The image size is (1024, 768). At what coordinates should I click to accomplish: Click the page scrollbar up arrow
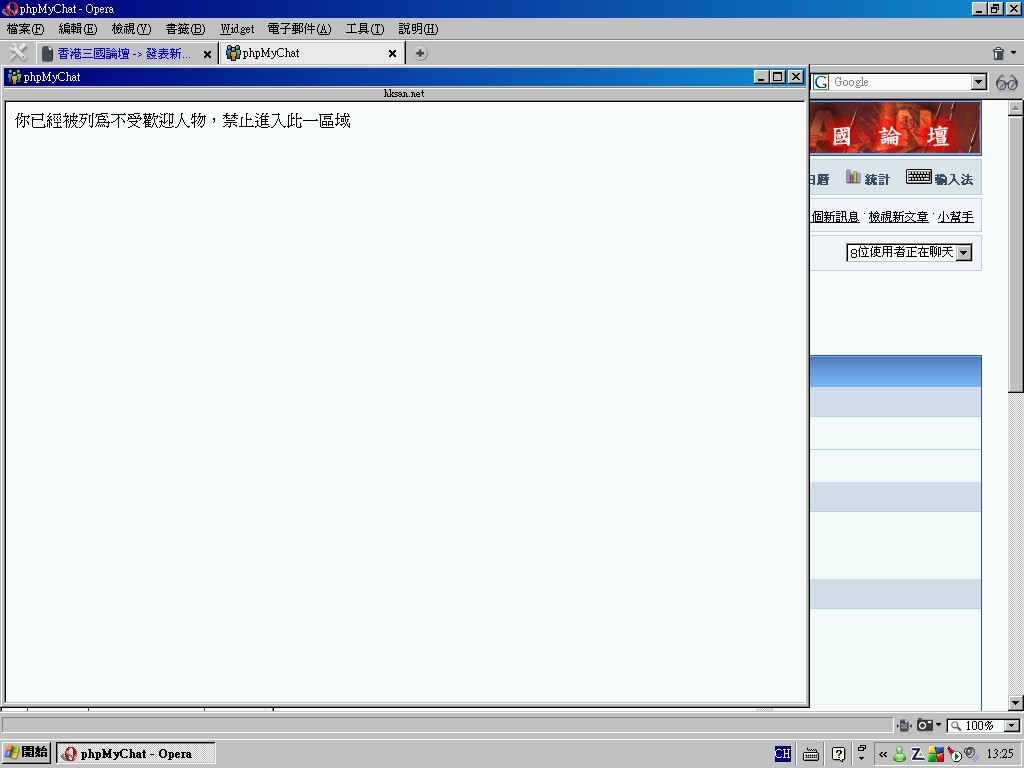1015,108
